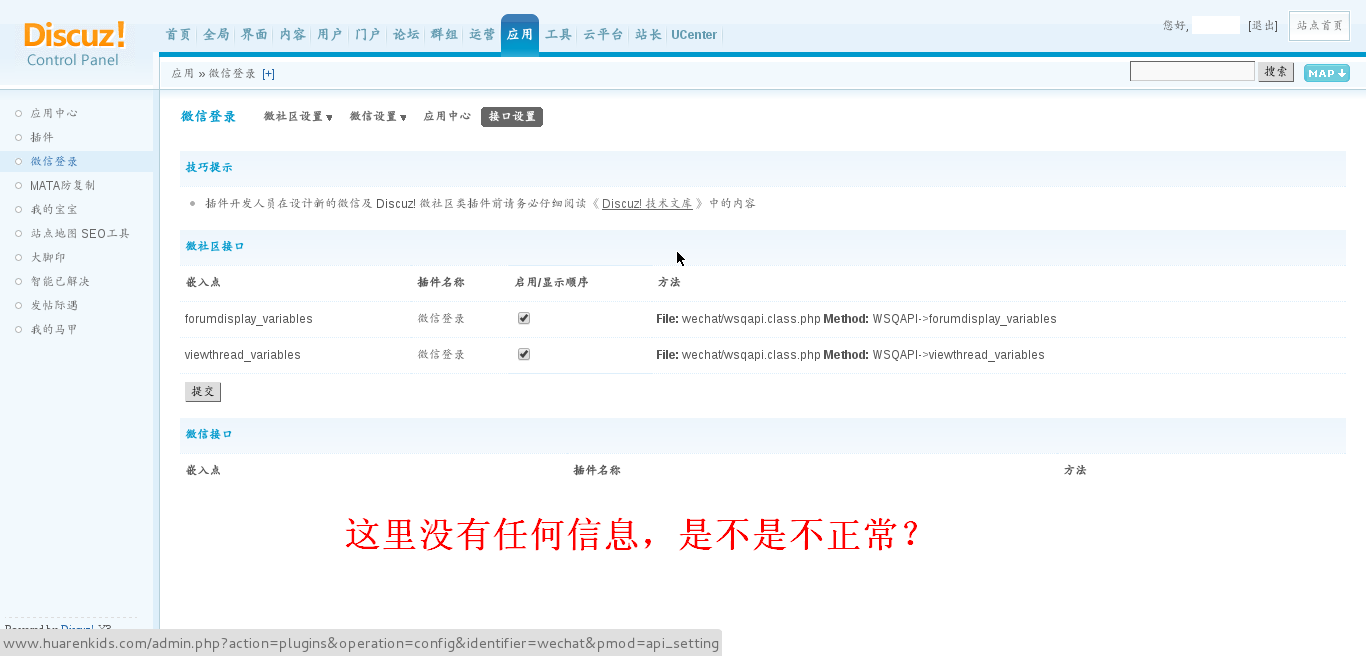Viewport: 1366px width, 656px height.
Task: Open 我的宝宝 in the sidebar
Action: [54, 210]
